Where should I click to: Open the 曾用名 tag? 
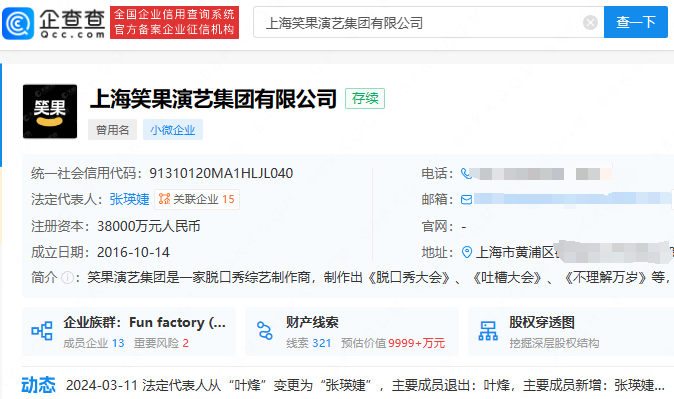pos(112,130)
